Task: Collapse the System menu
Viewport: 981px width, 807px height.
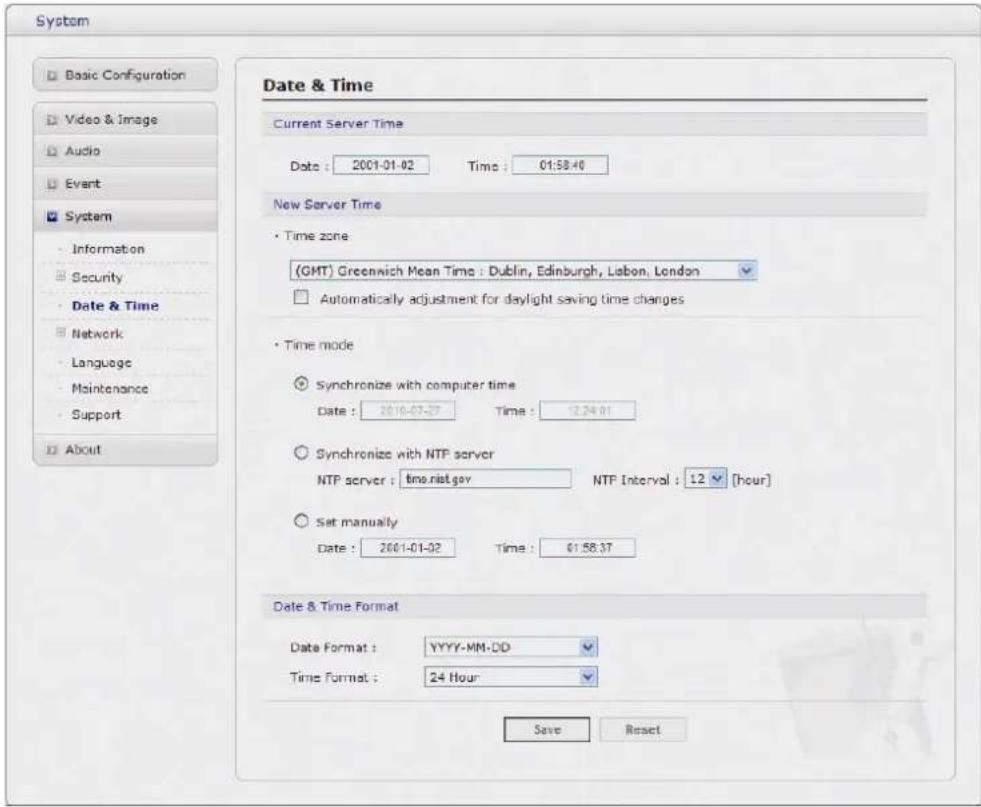Action: point(125,216)
